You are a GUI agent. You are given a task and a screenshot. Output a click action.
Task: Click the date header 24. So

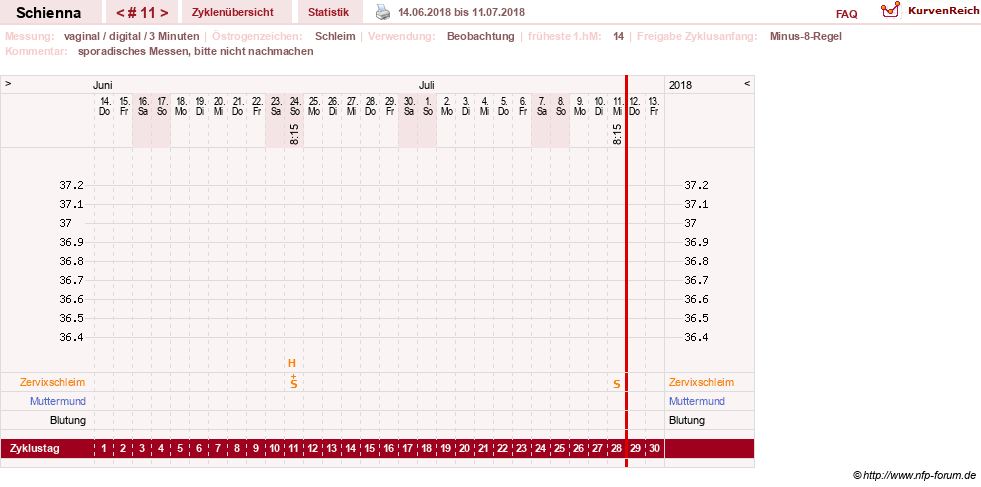(x=294, y=106)
